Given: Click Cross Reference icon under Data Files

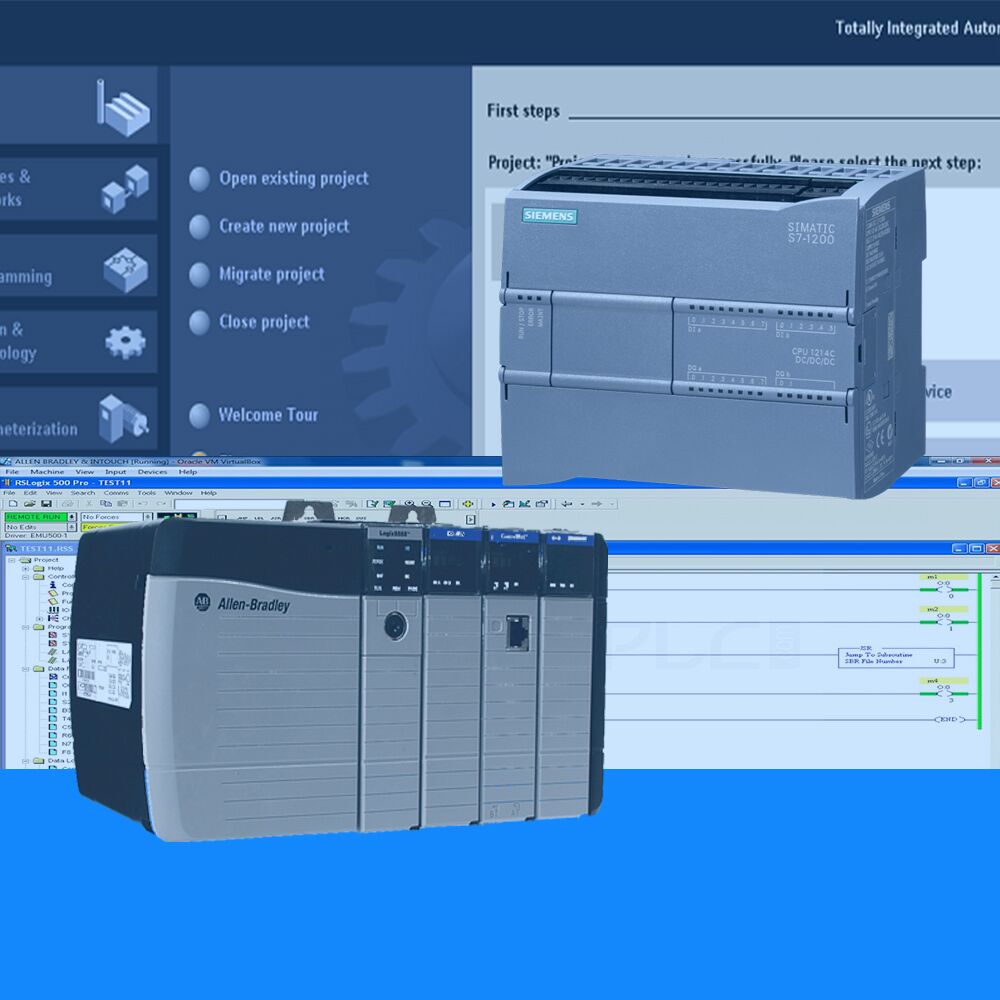Looking at the screenshot, I should point(54,677).
